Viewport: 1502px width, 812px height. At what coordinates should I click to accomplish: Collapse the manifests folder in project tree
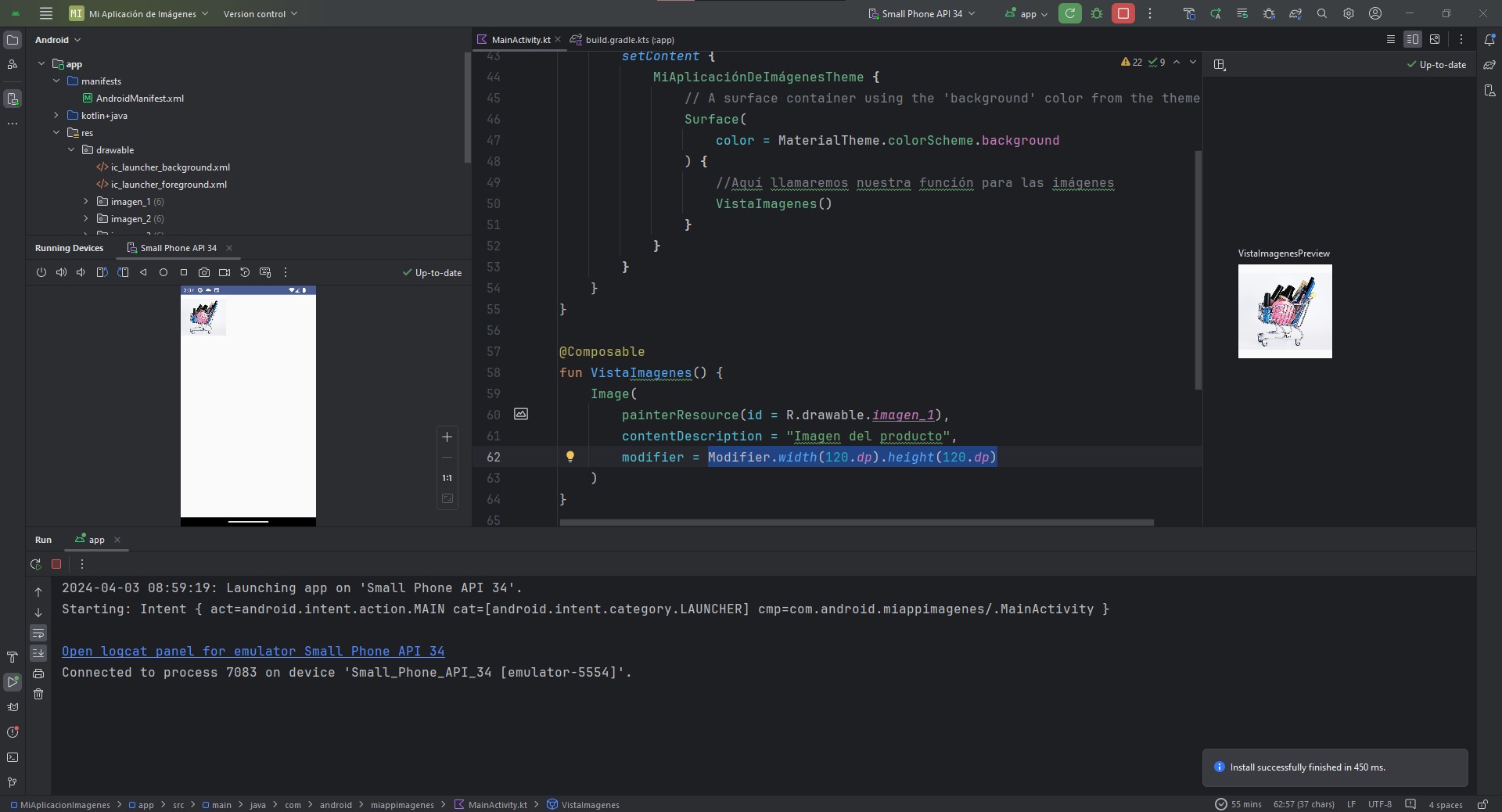56,81
